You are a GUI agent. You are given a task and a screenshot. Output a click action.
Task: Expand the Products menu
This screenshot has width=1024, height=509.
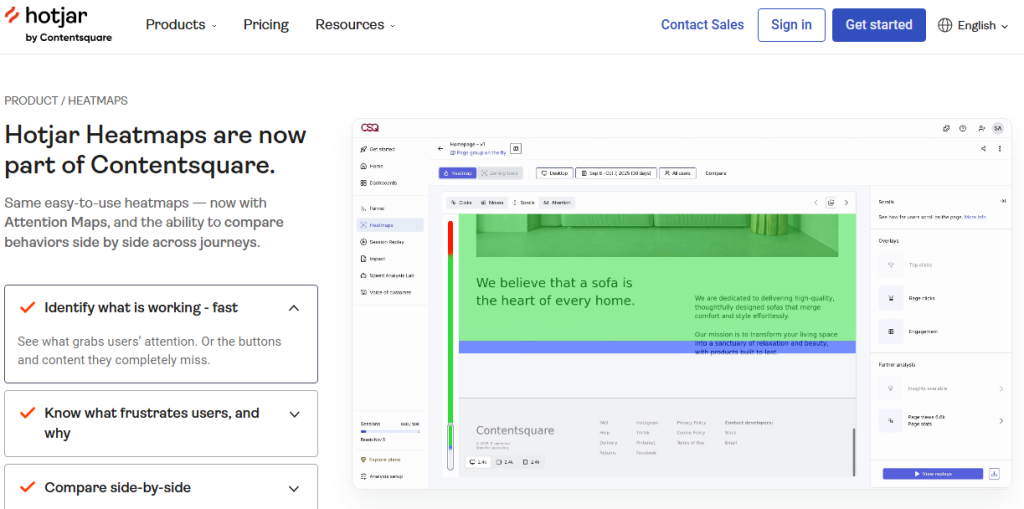(x=181, y=25)
